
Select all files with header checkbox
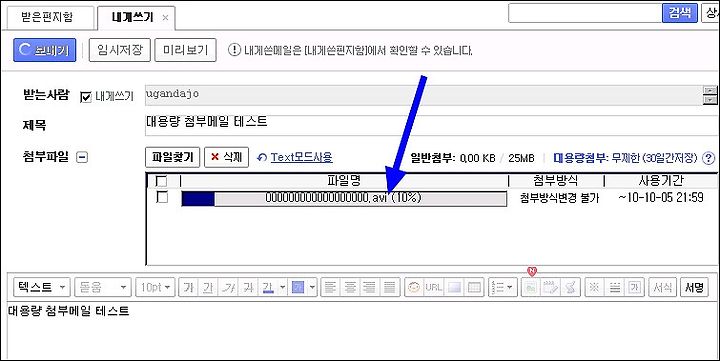click(162, 181)
